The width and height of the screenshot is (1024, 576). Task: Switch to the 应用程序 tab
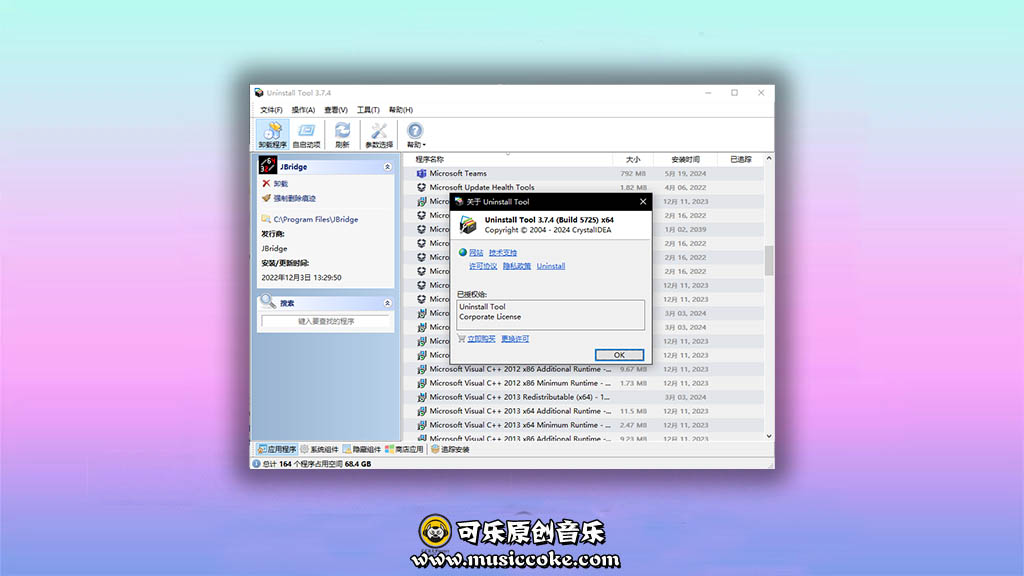tap(276, 449)
